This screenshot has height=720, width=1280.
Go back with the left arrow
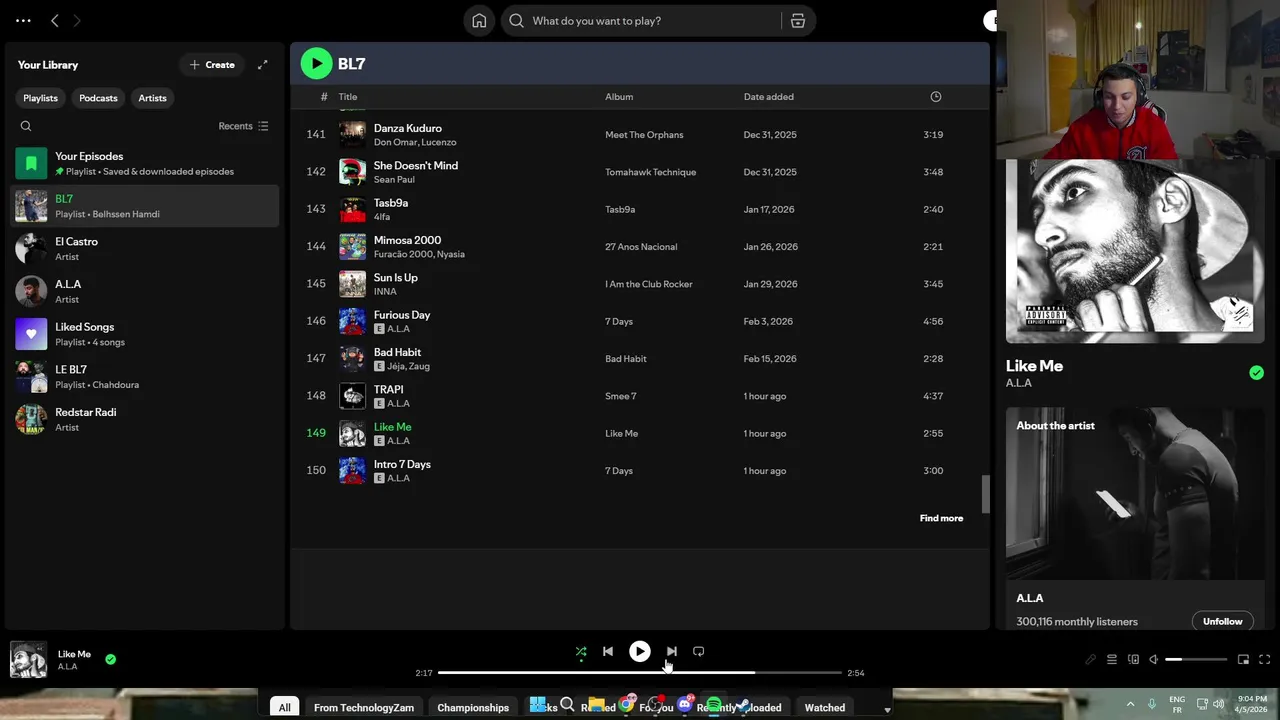pyautogui.click(x=55, y=20)
